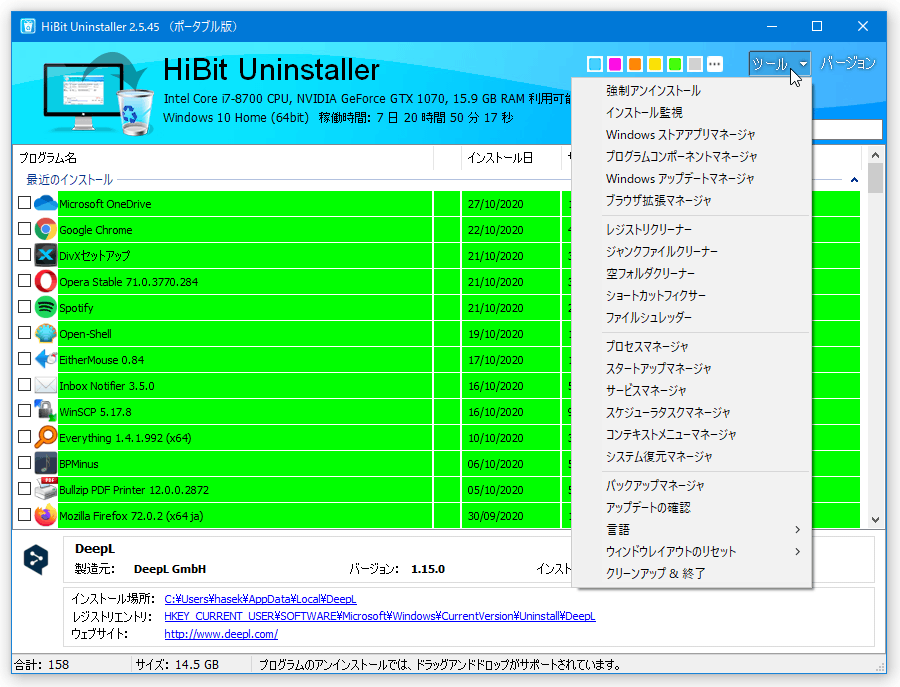Select アップデートの確認 menu entry
This screenshot has width=900, height=687.
[692, 507]
